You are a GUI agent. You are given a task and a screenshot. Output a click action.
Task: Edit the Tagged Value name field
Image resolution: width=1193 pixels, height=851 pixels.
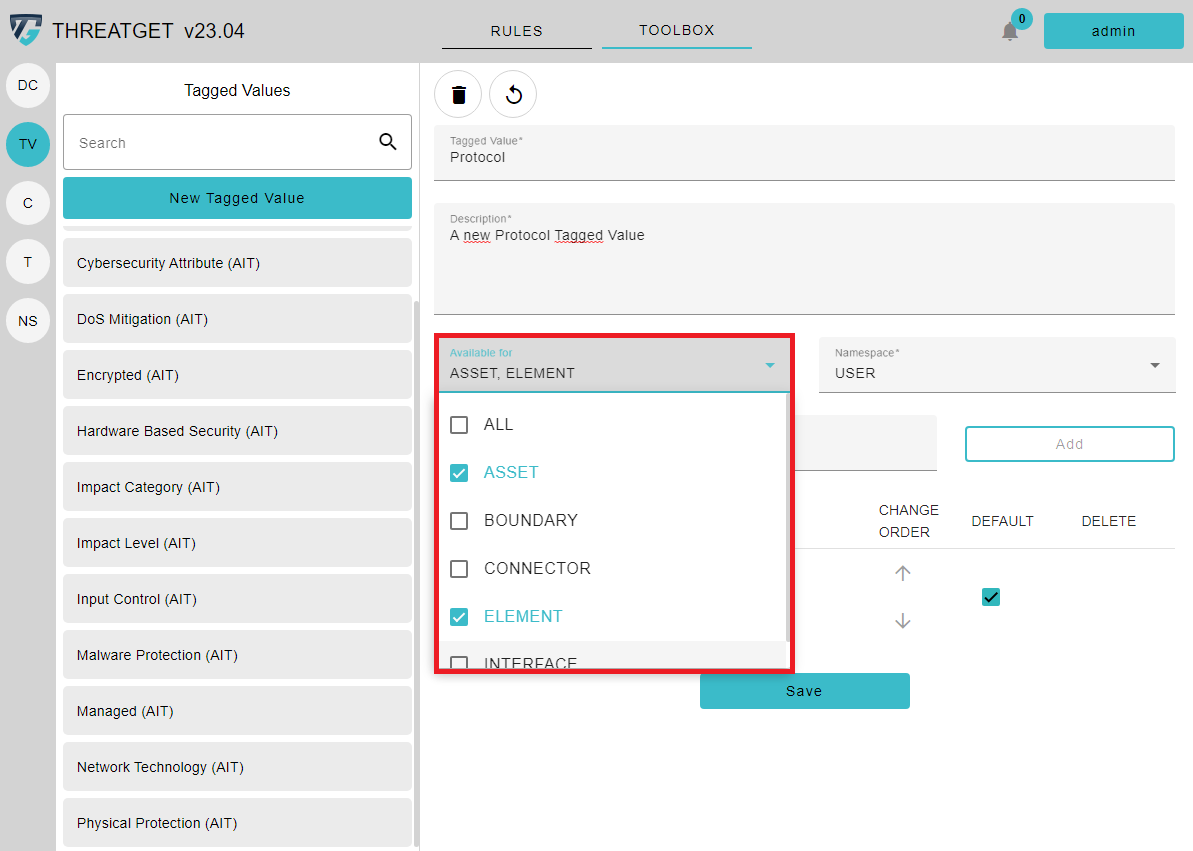coord(804,153)
